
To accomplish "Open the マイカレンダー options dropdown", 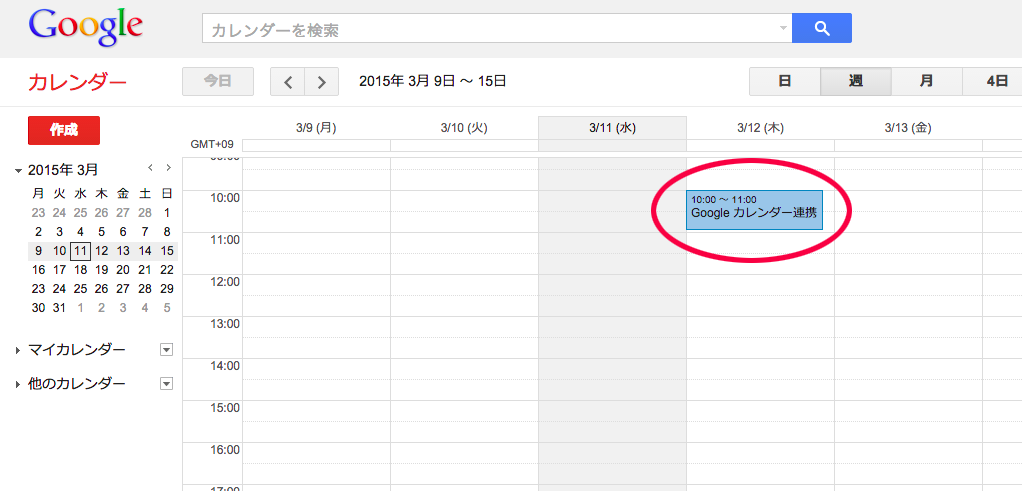I will pos(166,350).
